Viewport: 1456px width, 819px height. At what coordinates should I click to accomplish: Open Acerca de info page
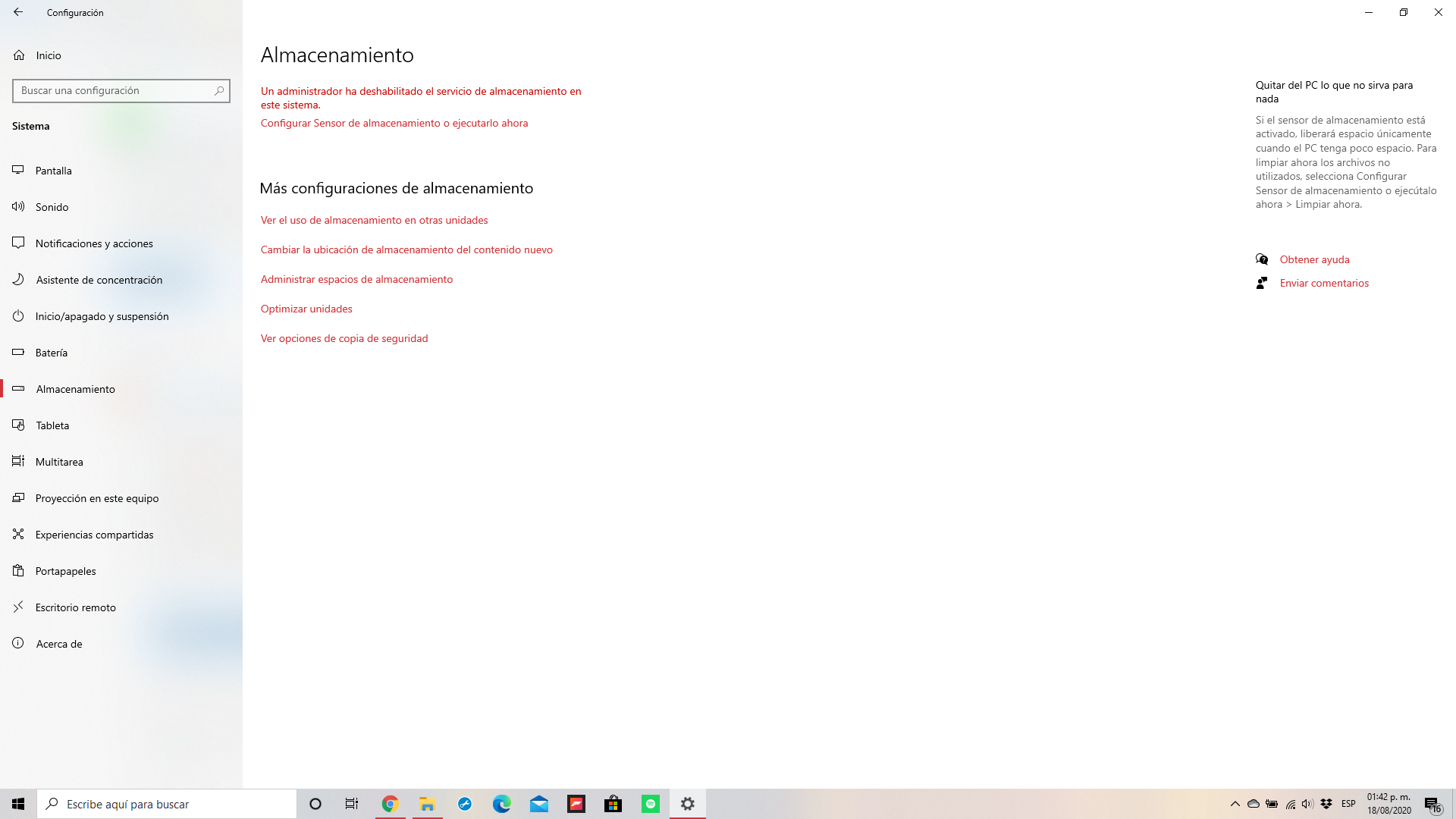tap(58, 644)
